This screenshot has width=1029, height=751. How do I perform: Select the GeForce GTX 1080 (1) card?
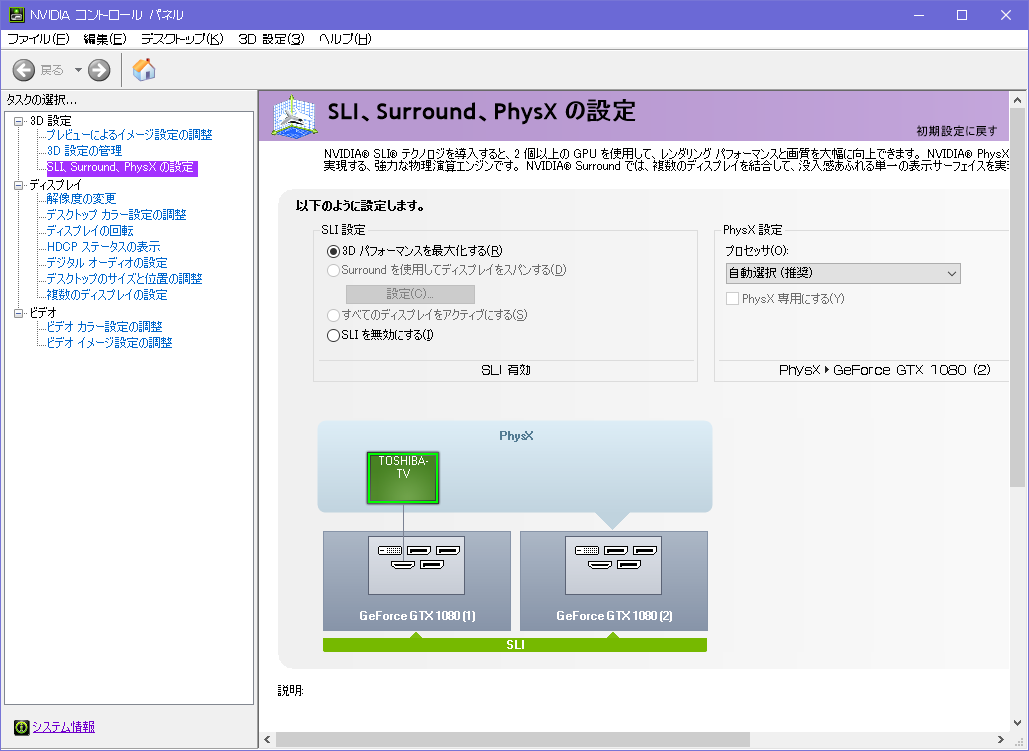417,581
